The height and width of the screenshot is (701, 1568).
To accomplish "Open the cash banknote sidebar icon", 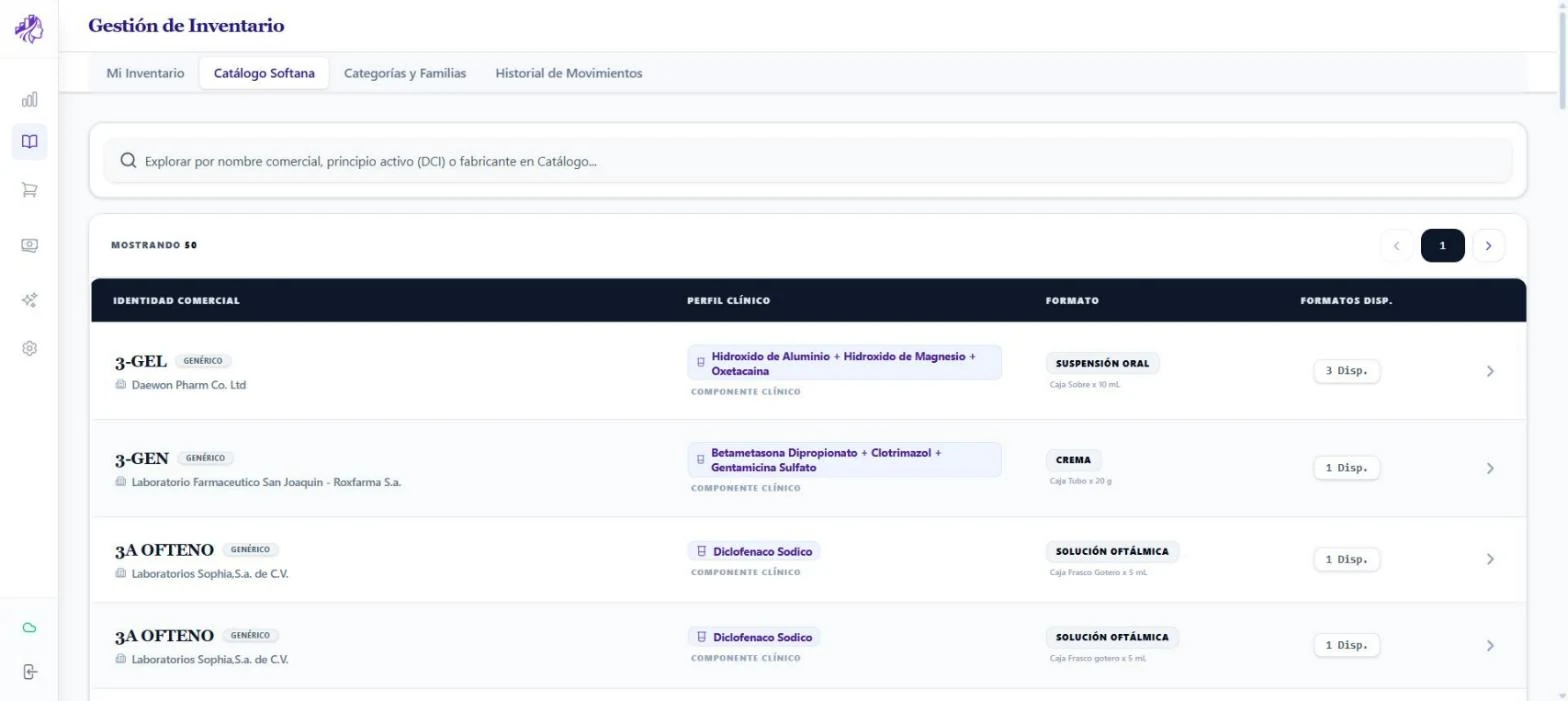I will pyautogui.click(x=29, y=245).
